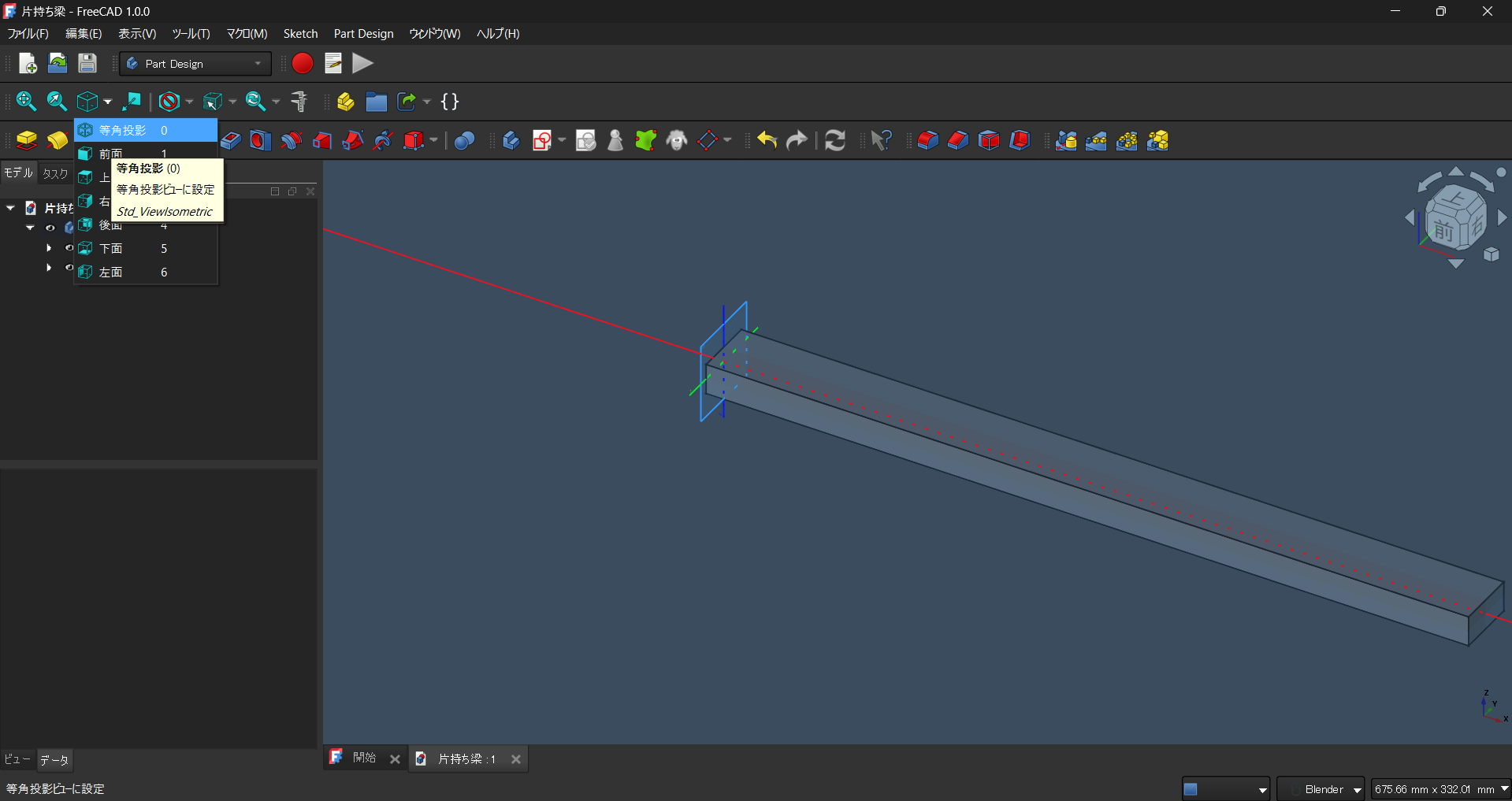Open the Blender navigation style dropdown
Image resolution: width=1512 pixels, height=801 pixels.
tap(1321, 789)
